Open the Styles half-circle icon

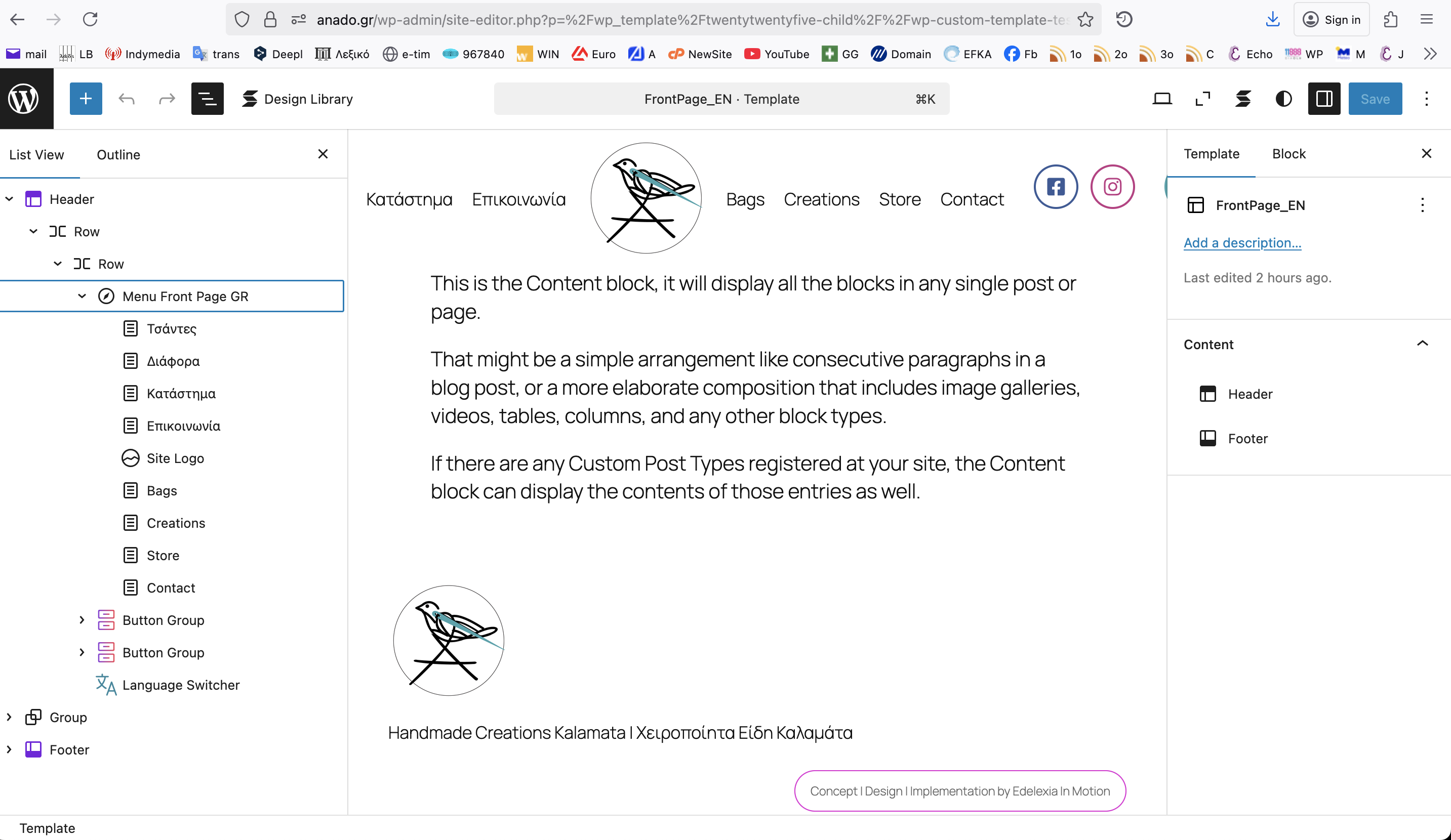click(1283, 99)
